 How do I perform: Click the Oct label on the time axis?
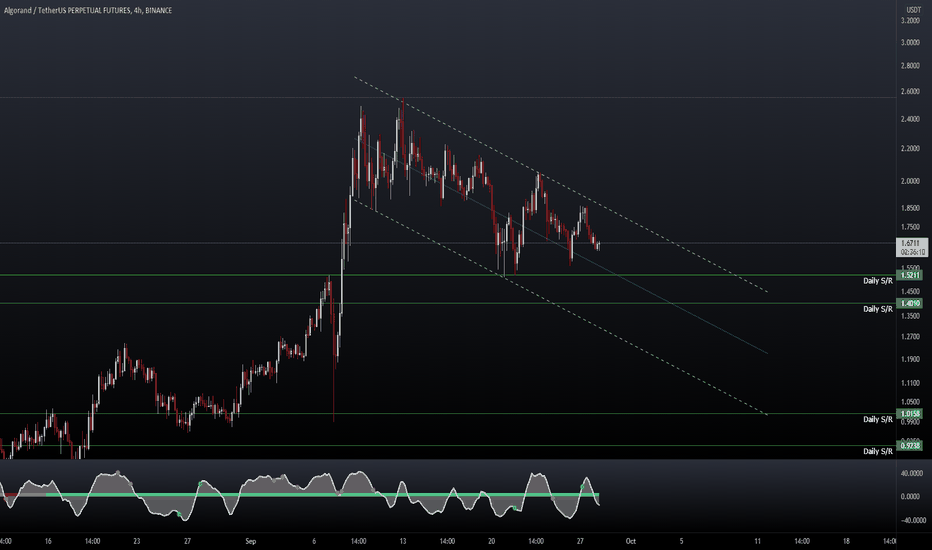[631, 542]
